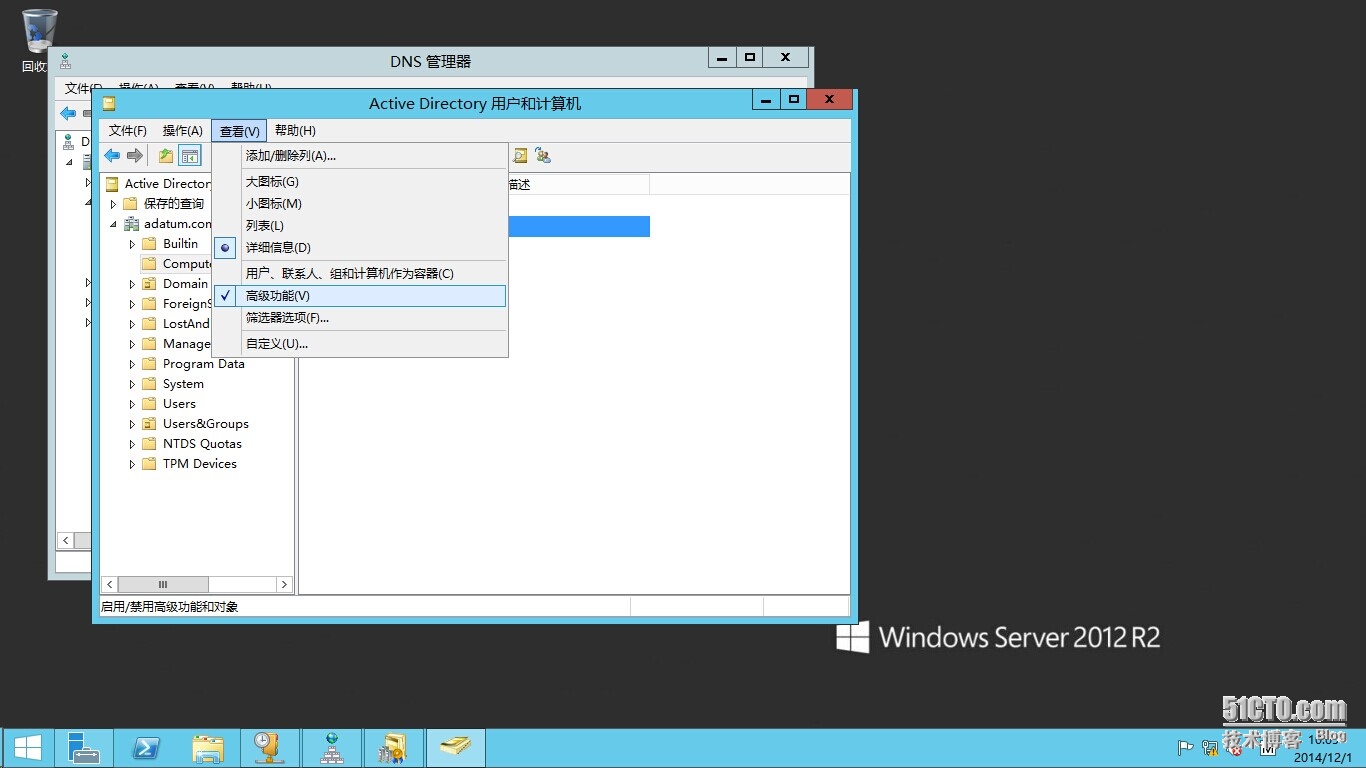The height and width of the screenshot is (768, 1366).
Task: Open 筛选器选项(F)... from the View menu
Action: (360, 318)
